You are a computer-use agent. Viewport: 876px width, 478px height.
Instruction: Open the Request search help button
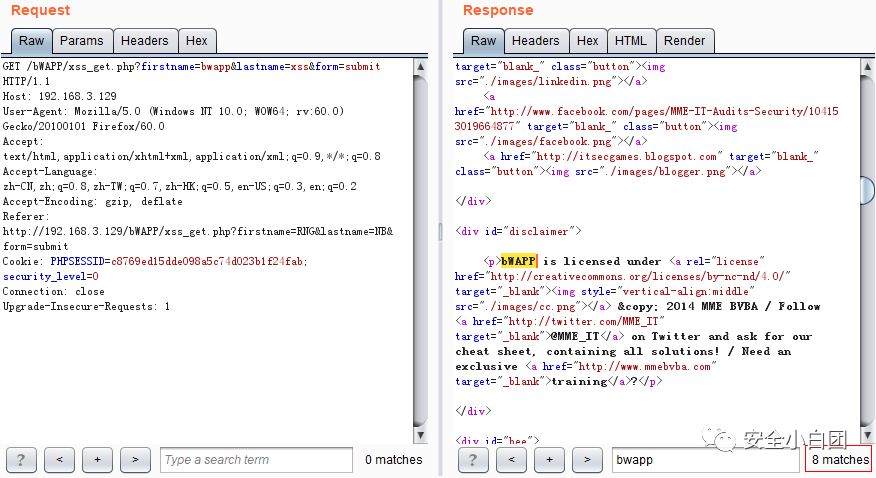(21, 460)
